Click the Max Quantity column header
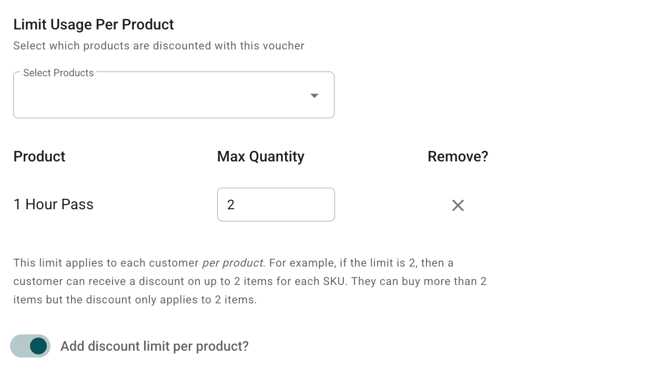This screenshot has height=367, width=670. coord(261,156)
